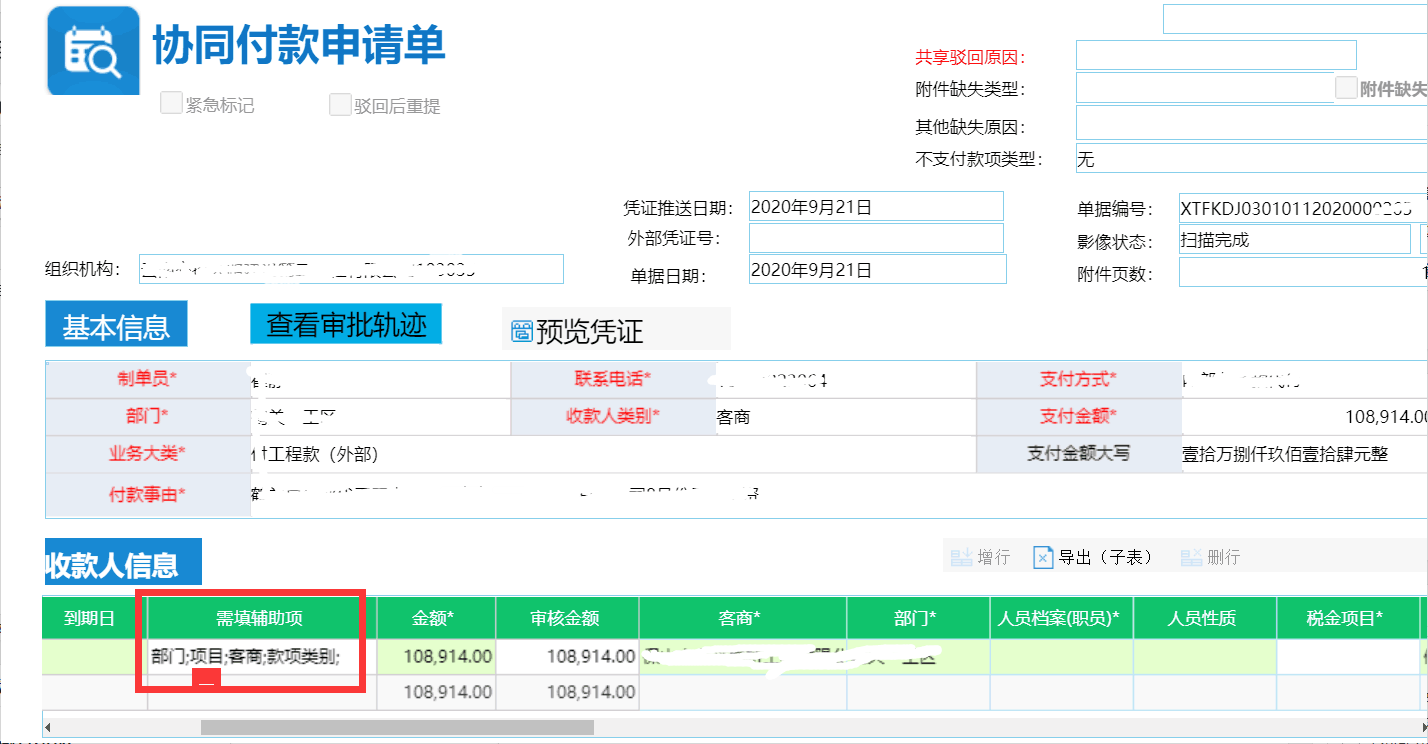Click the left arrow of the horizontal scrollbar
The image size is (1428, 744).
tap(49, 727)
